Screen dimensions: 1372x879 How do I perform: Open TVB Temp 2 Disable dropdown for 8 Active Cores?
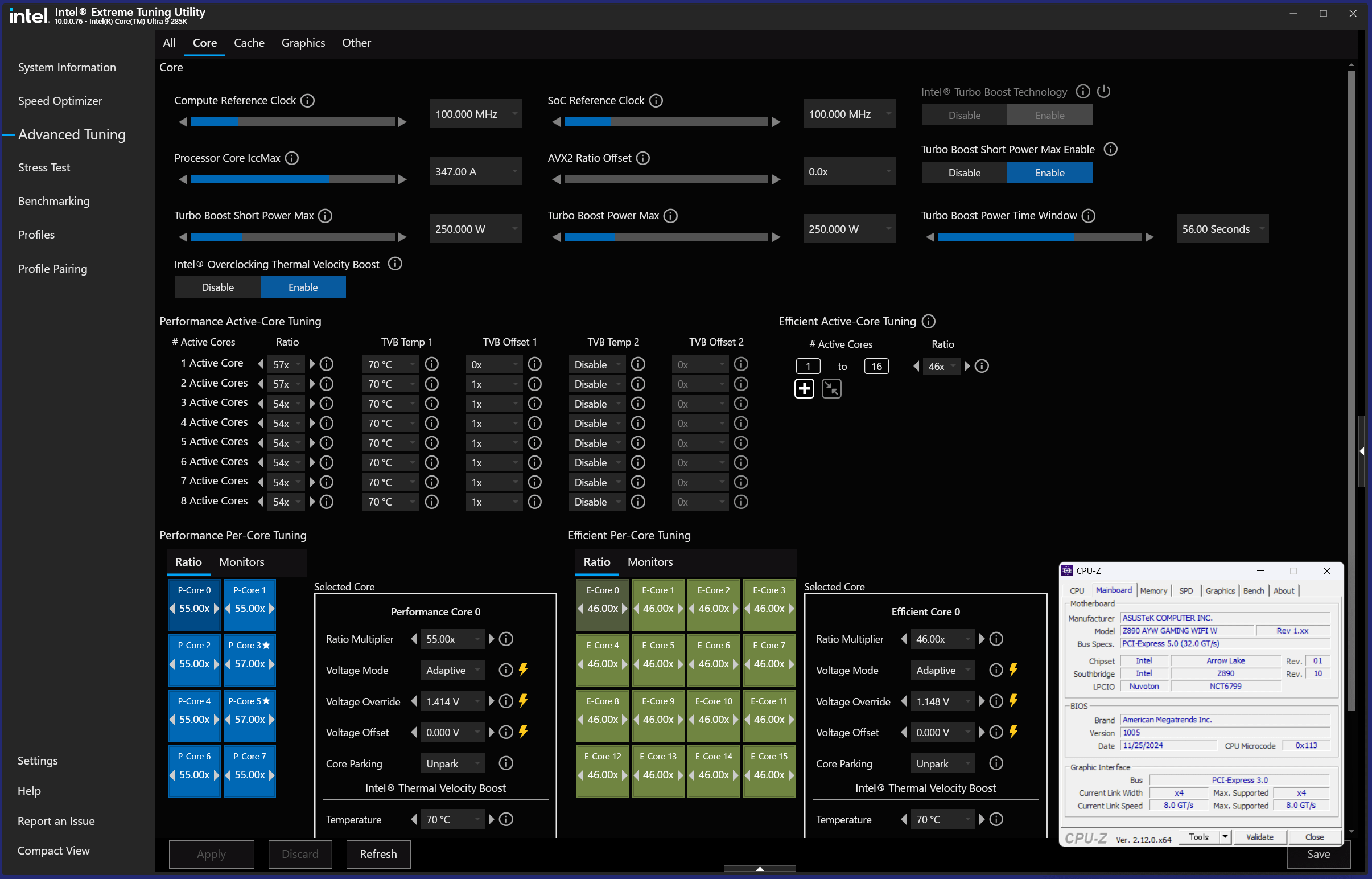[x=598, y=502]
